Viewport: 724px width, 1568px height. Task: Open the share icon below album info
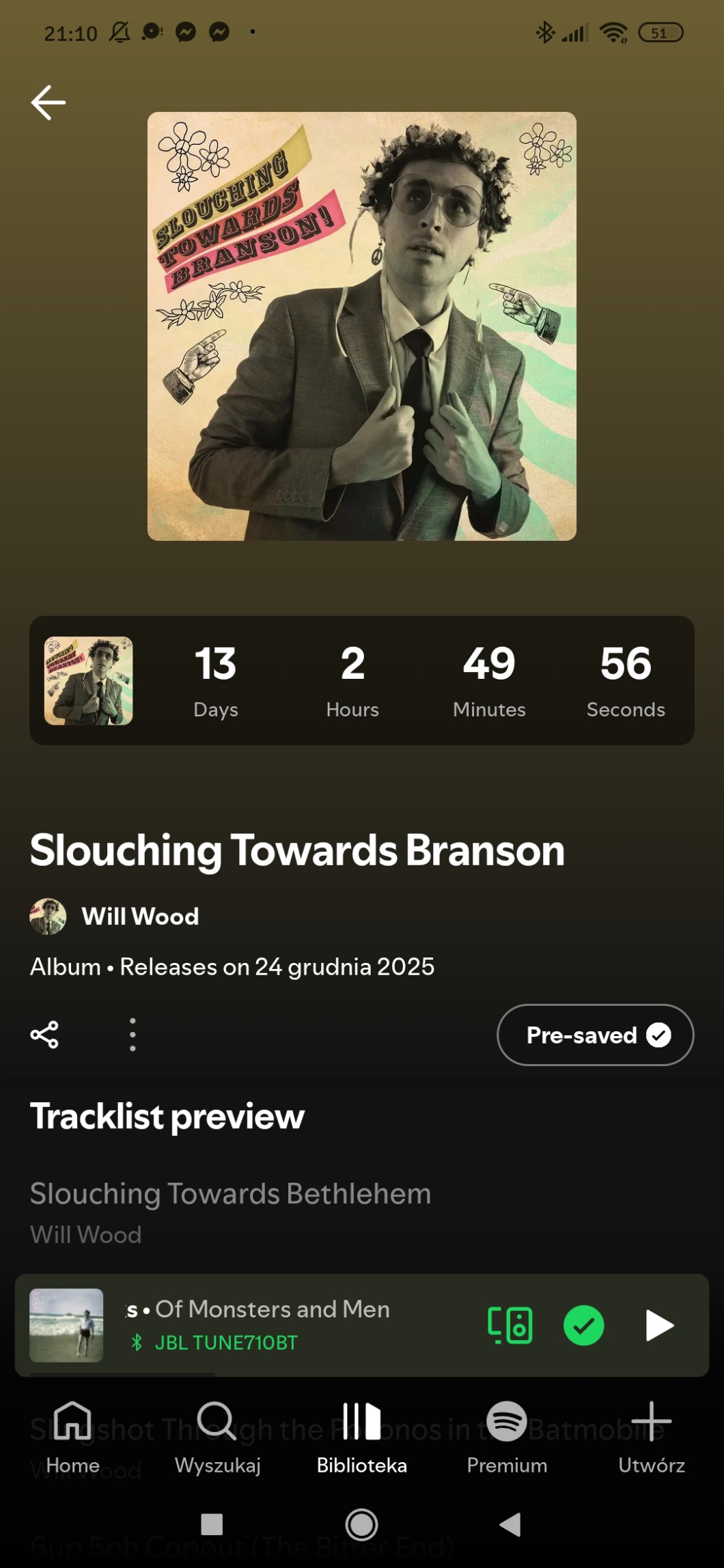[x=44, y=1035]
